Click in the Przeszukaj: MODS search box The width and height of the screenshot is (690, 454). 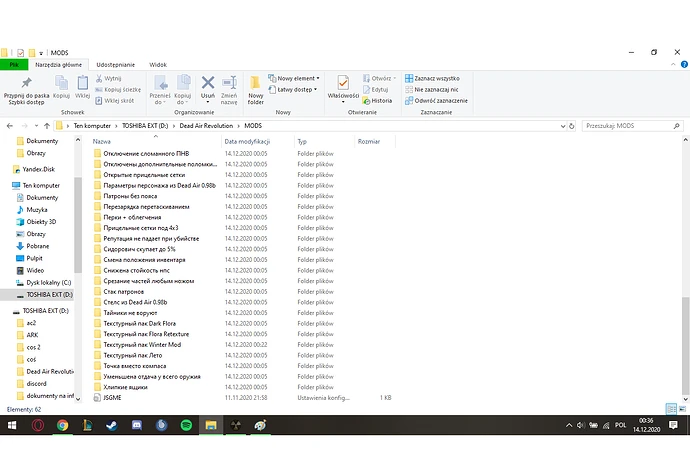point(633,126)
